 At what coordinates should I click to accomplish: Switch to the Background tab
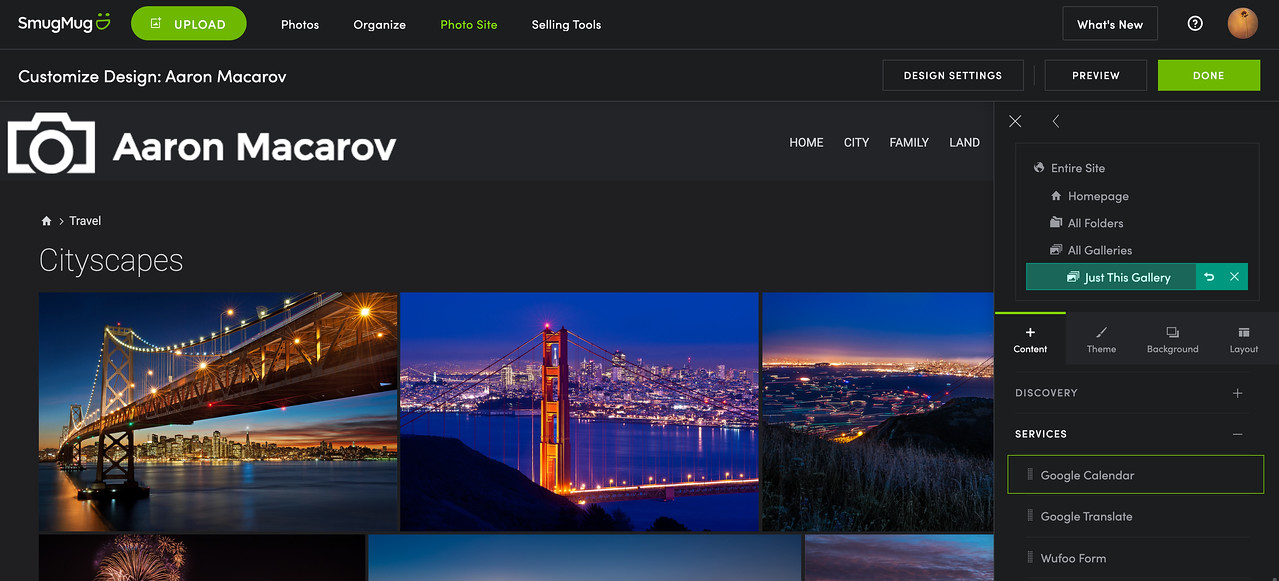(1172, 339)
